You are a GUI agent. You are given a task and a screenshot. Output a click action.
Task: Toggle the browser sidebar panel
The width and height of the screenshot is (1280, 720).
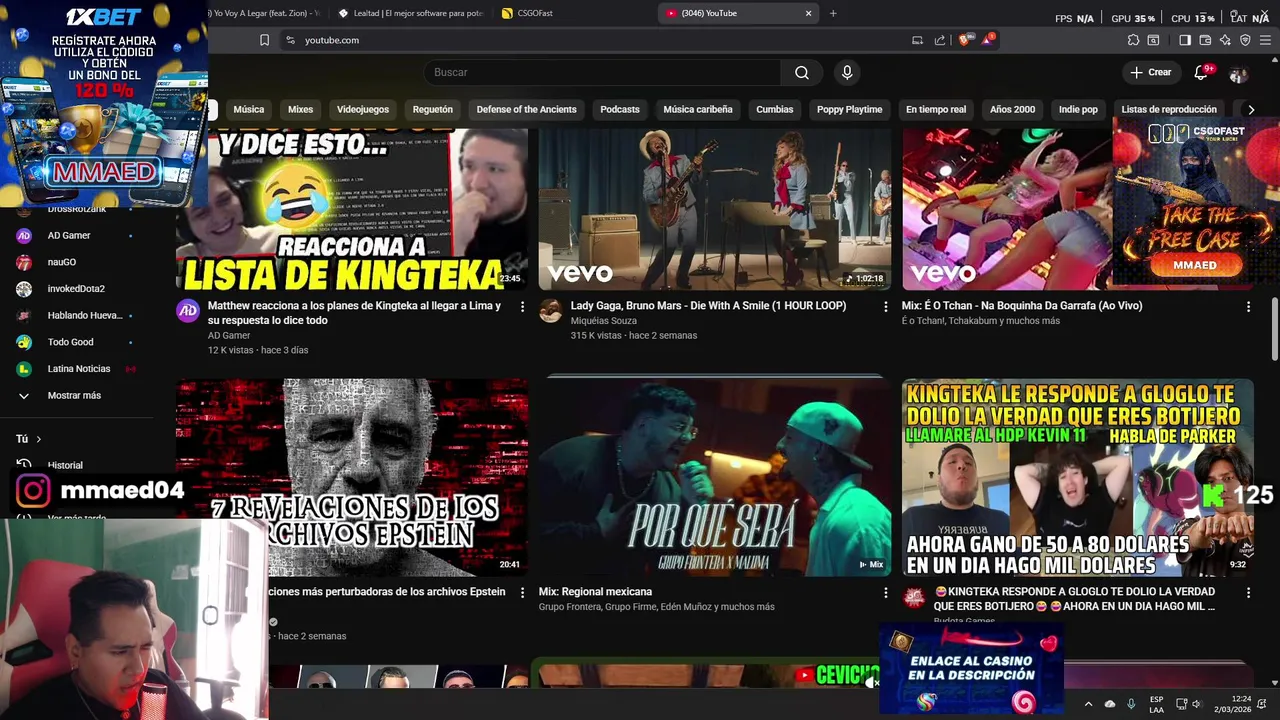[1185, 40]
